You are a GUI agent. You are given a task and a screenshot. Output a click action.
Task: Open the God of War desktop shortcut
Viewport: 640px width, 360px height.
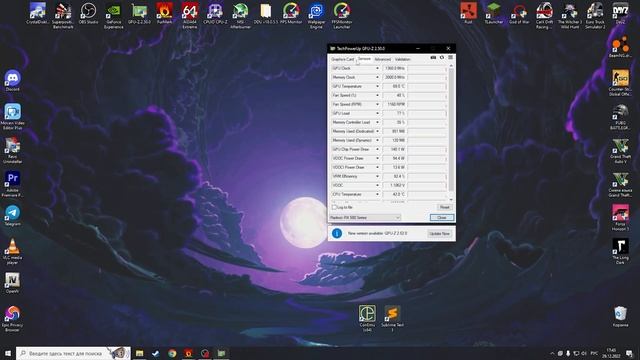click(519, 13)
